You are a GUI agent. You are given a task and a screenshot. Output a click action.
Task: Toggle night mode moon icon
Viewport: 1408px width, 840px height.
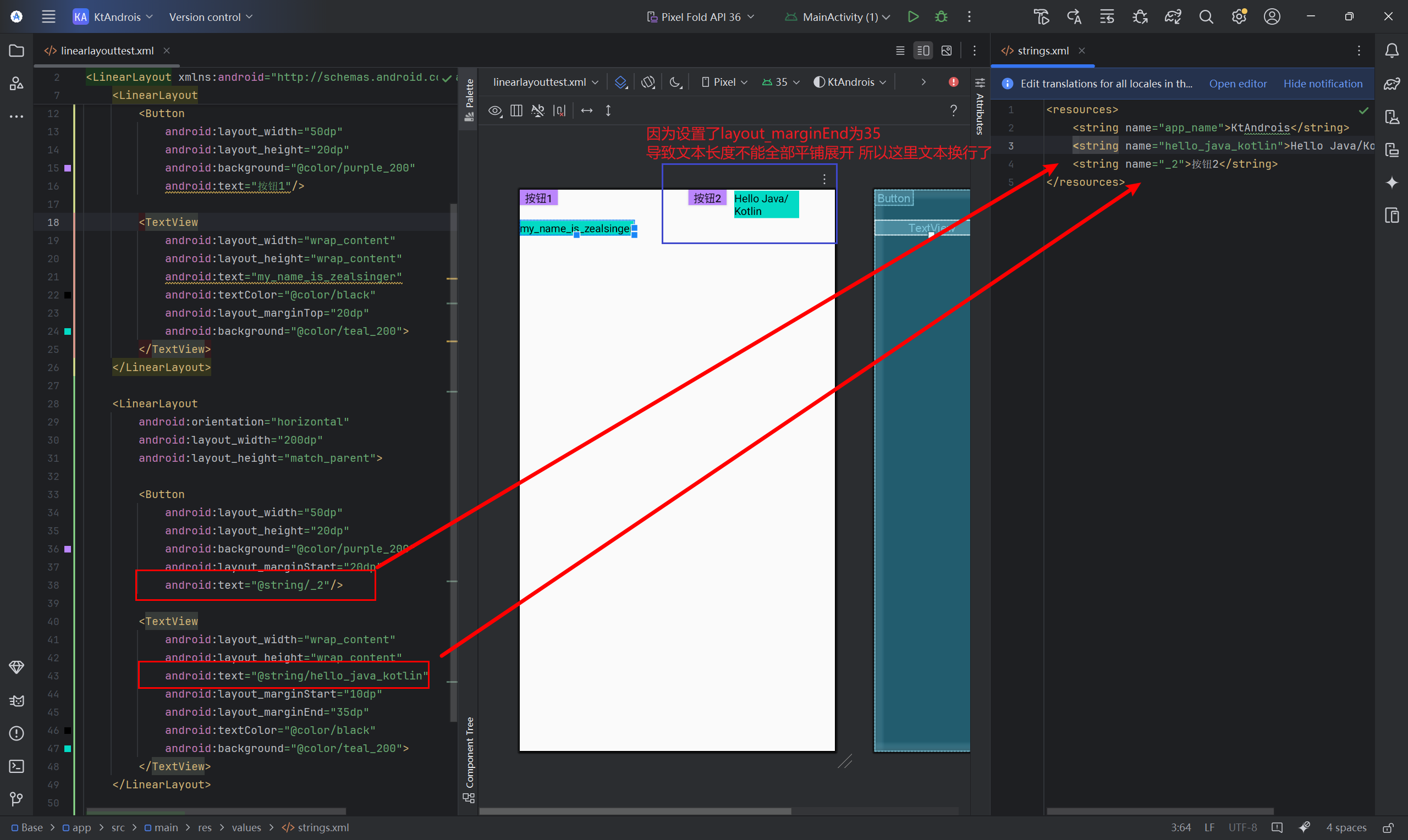[x=675, y=82]
